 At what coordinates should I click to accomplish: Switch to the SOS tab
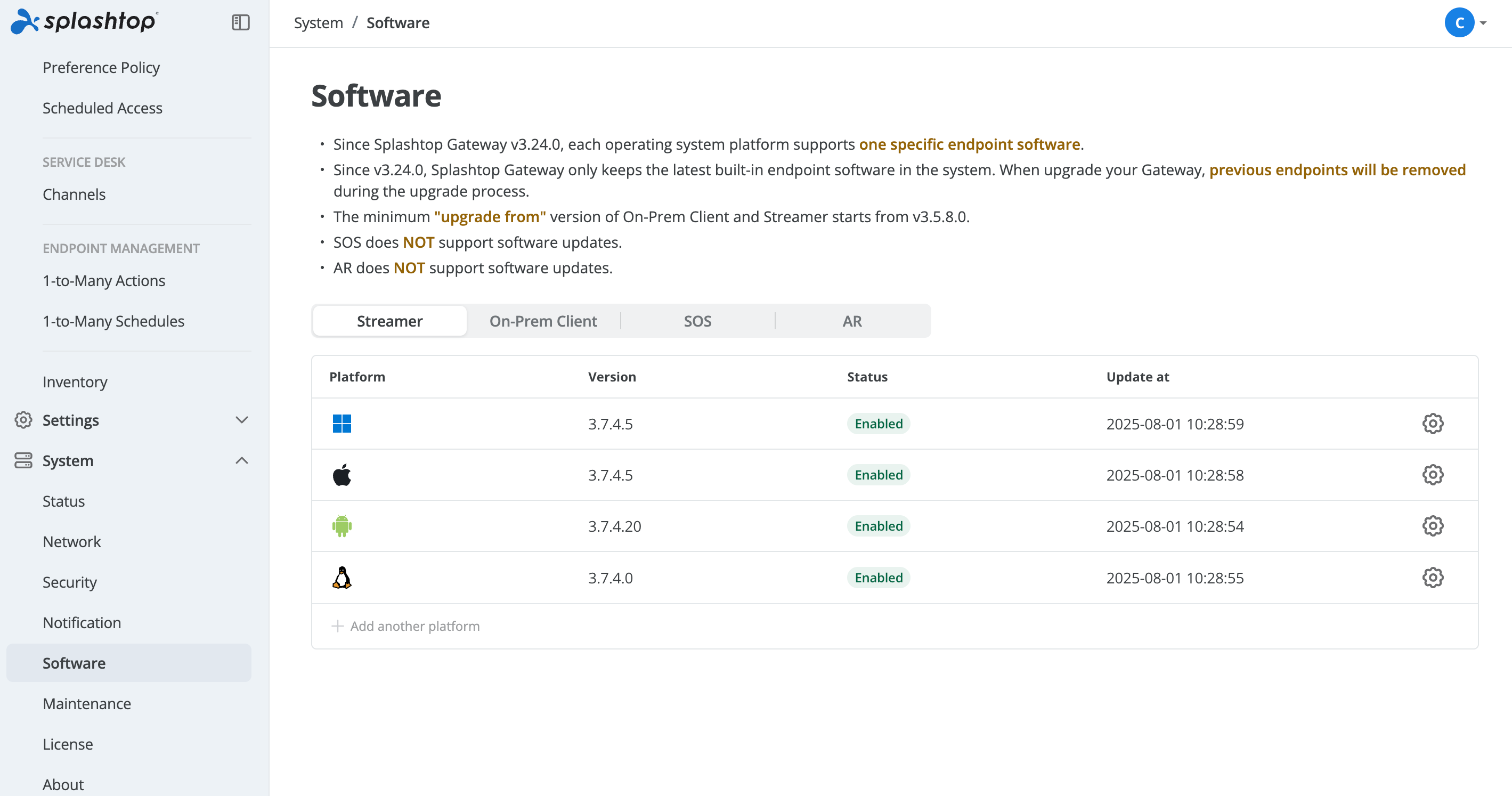click(x=697, y=321)
